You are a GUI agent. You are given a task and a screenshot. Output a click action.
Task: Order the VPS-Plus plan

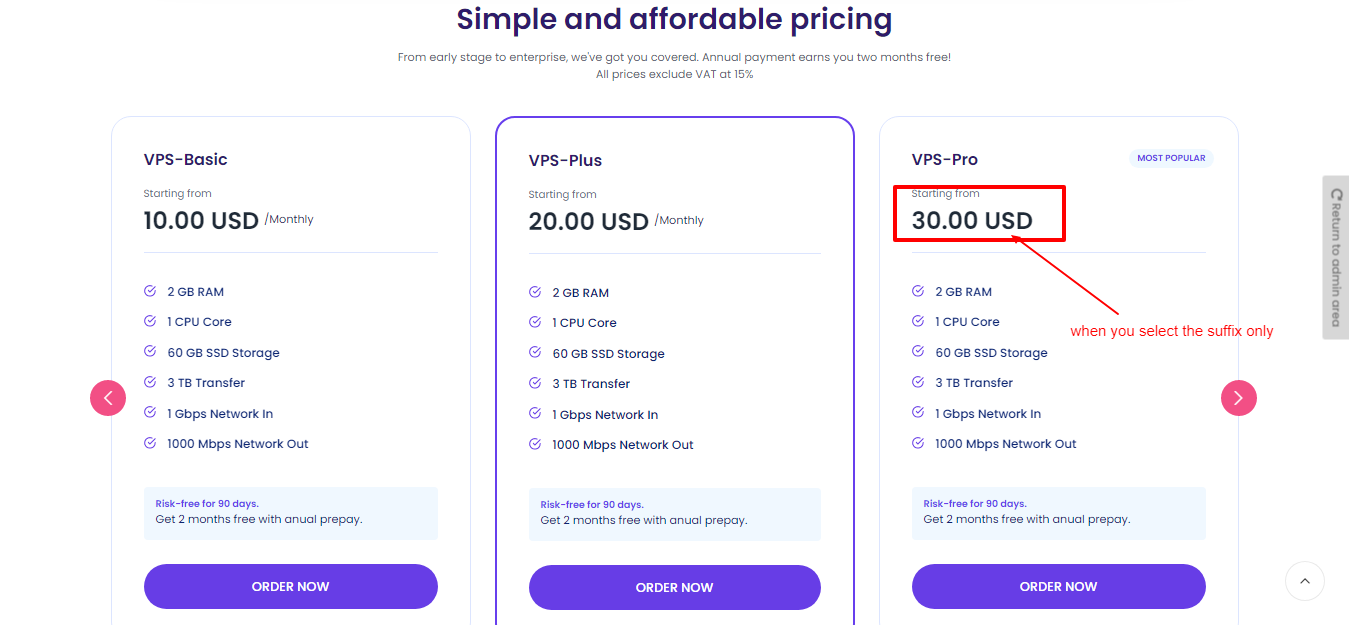click(674, 588)
